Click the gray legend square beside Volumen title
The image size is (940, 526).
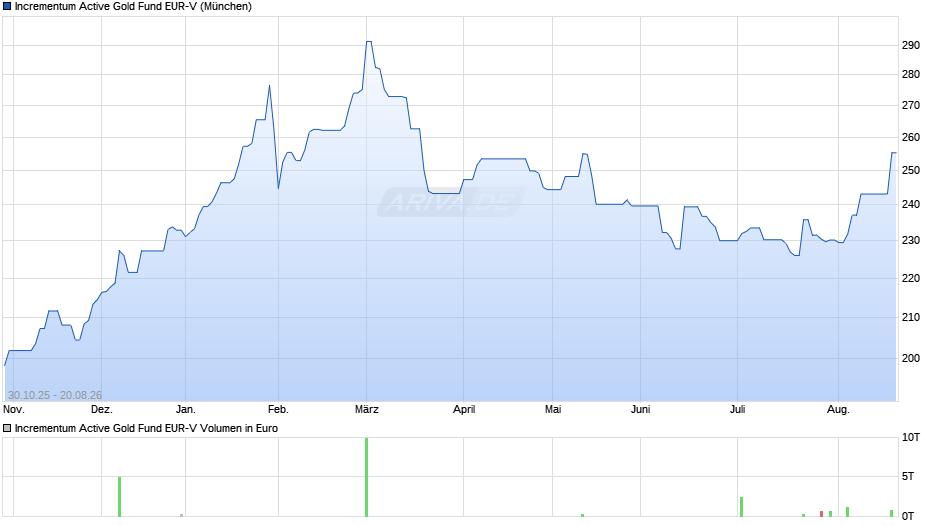7,428
